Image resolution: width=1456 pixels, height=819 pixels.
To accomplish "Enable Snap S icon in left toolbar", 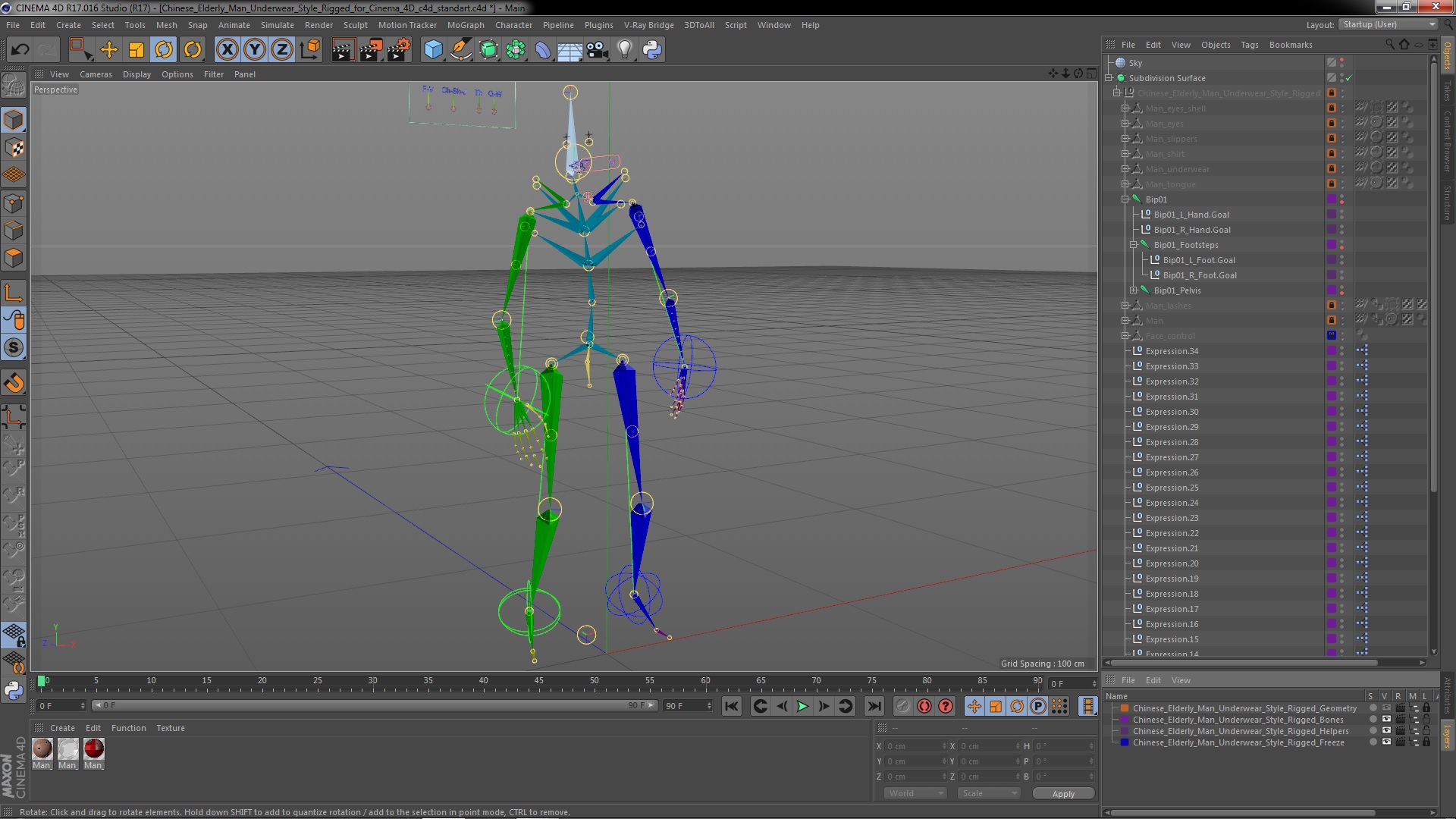I will (14, 347).
